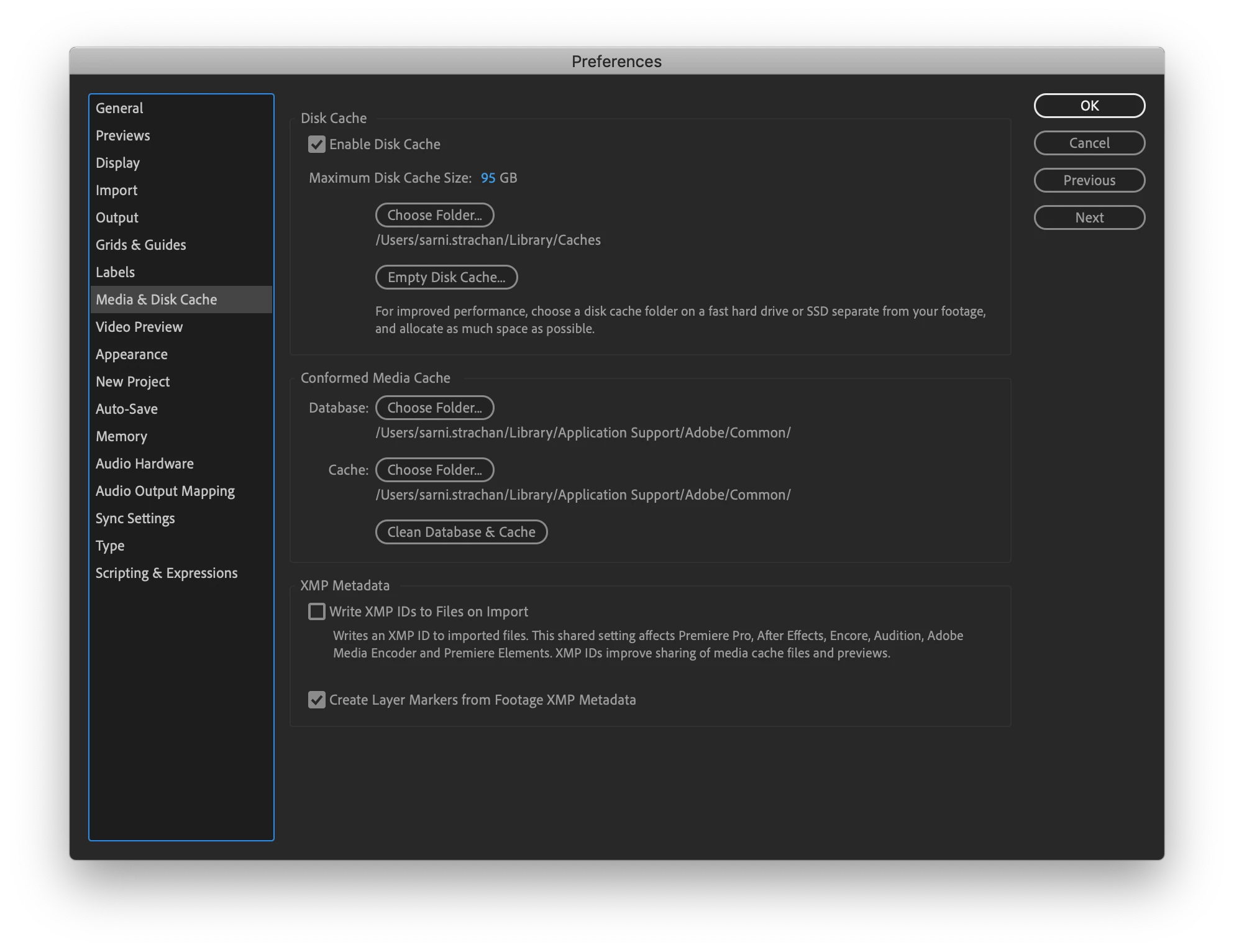Confirm preferences with the OK button
The width and height of the screenshot is (1234, 952).
1089,106
